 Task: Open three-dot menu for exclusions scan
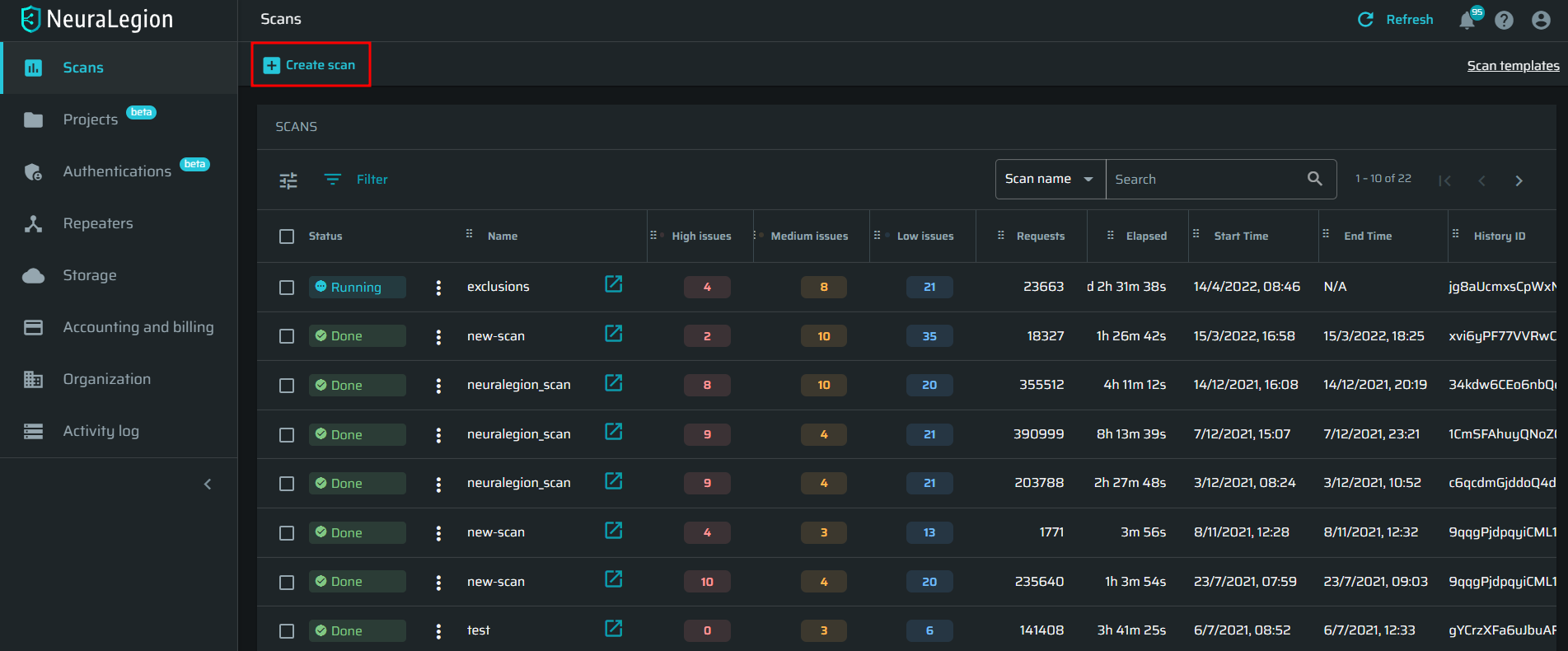(x=438, y=288)
